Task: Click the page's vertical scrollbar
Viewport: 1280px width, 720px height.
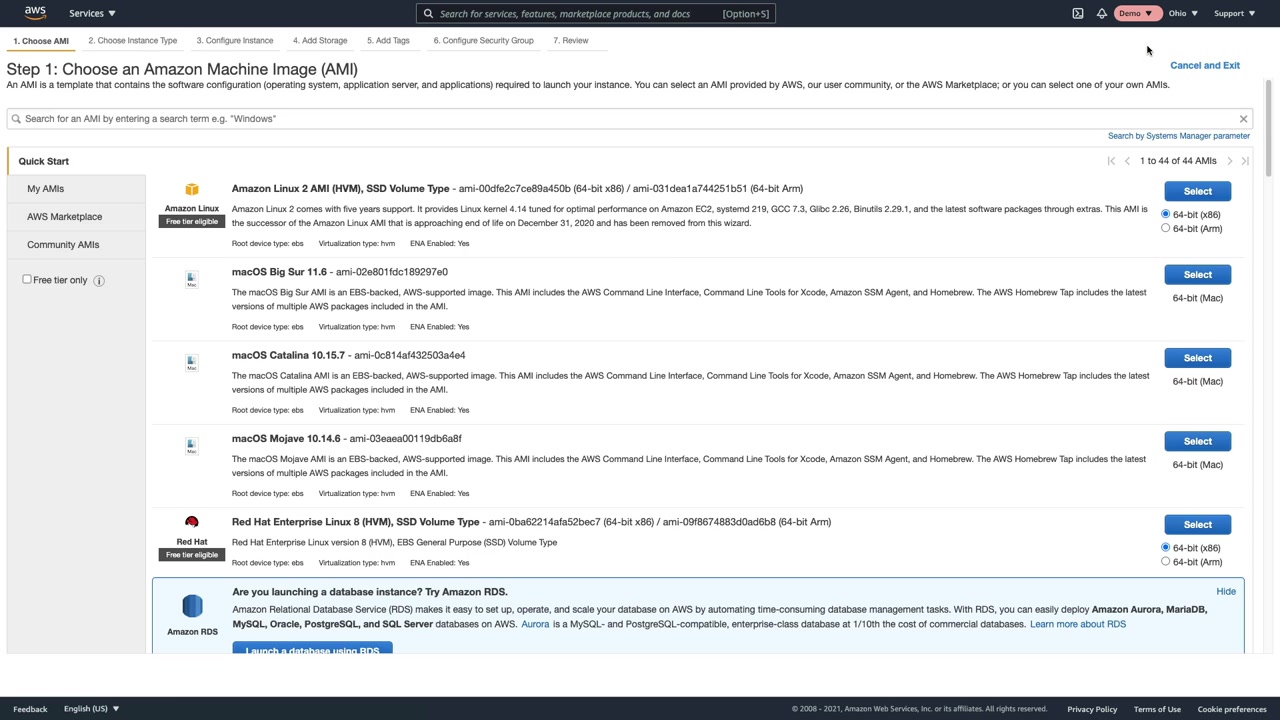Action: (1268, 130)
